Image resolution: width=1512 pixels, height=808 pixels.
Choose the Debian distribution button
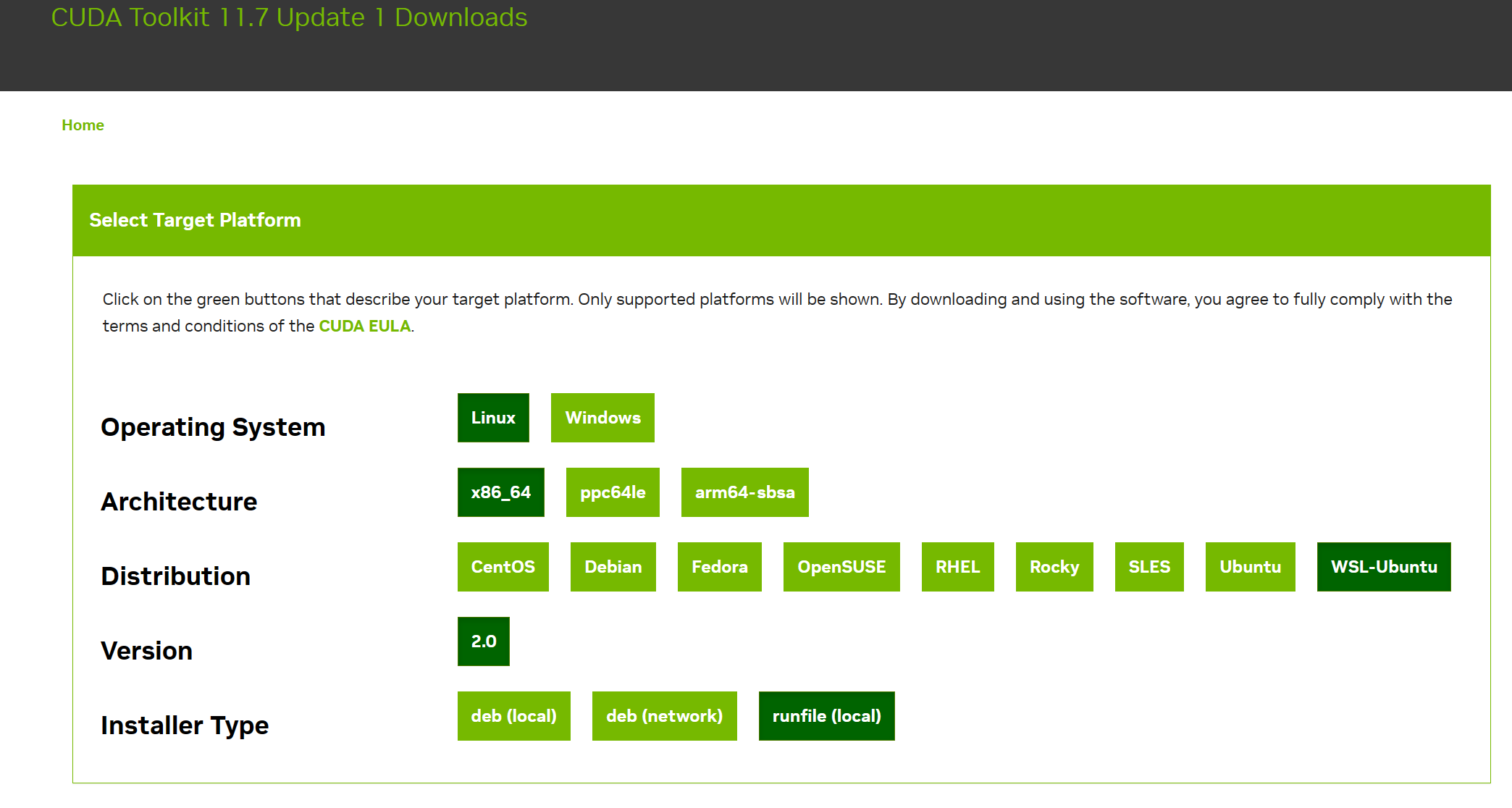pyautogui.click(x=613, y=567)
